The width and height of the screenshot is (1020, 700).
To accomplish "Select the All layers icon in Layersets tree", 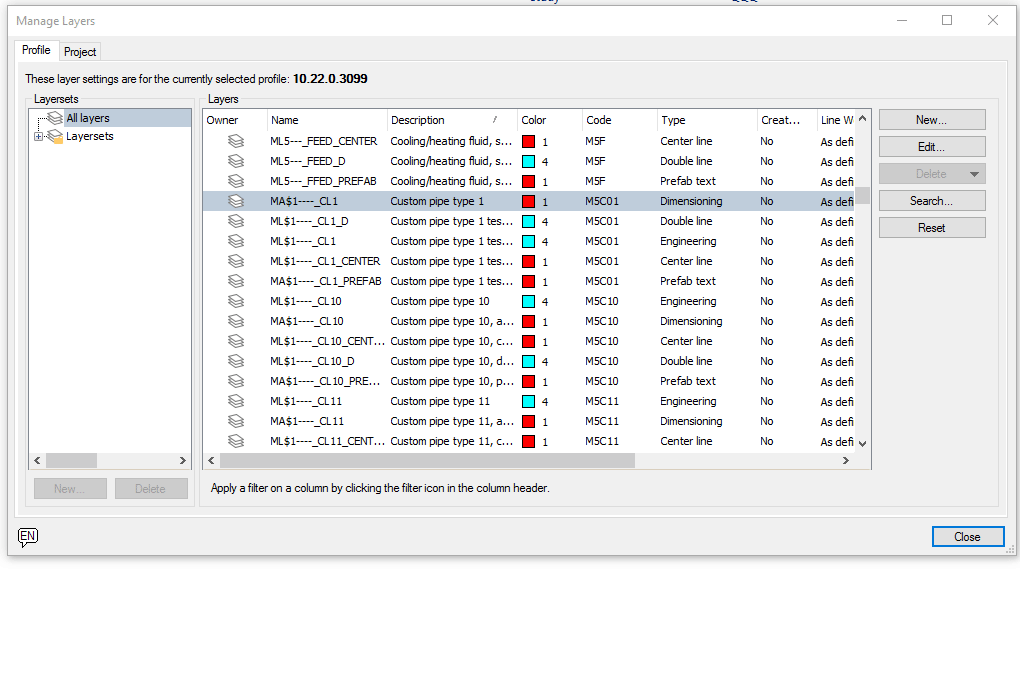I will (x=55, y=118).
